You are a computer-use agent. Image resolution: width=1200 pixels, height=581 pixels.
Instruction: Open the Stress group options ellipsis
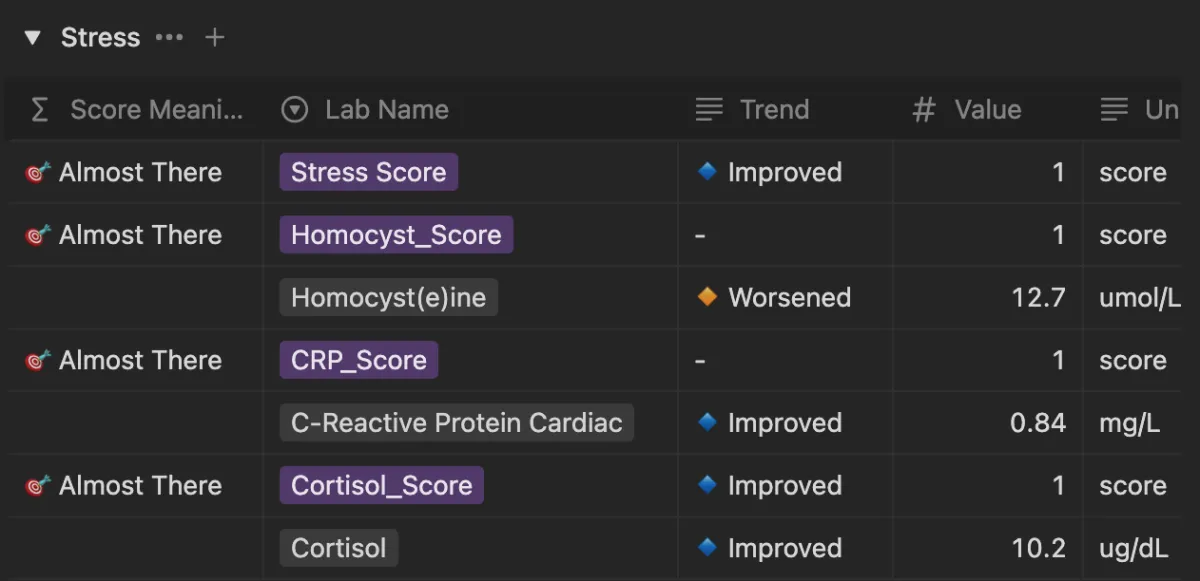pos(169,38)
